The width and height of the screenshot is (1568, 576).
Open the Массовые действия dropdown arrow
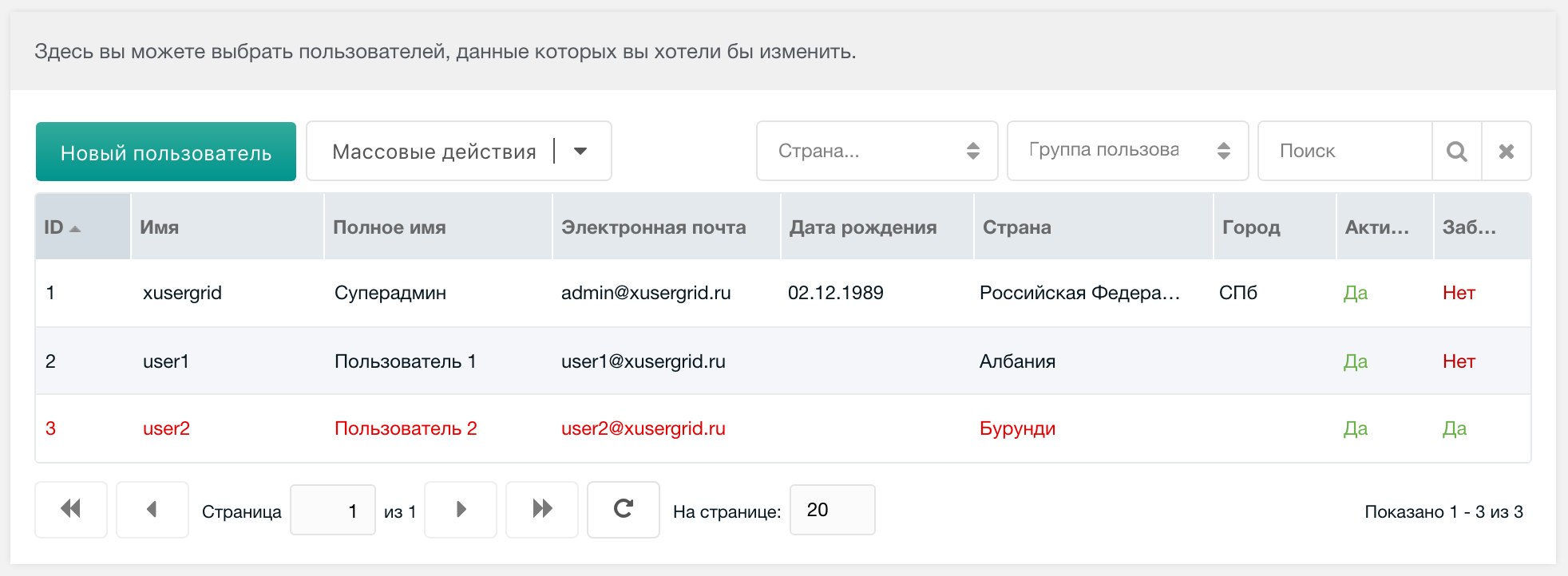(580, 152)
